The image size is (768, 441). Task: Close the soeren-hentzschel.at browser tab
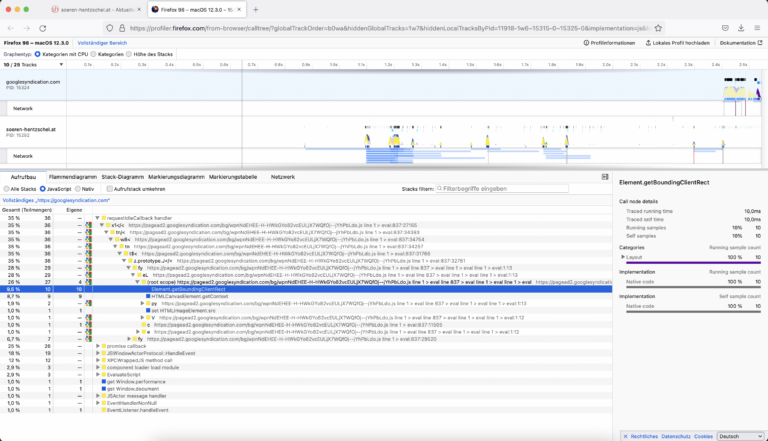click(139, 9)
